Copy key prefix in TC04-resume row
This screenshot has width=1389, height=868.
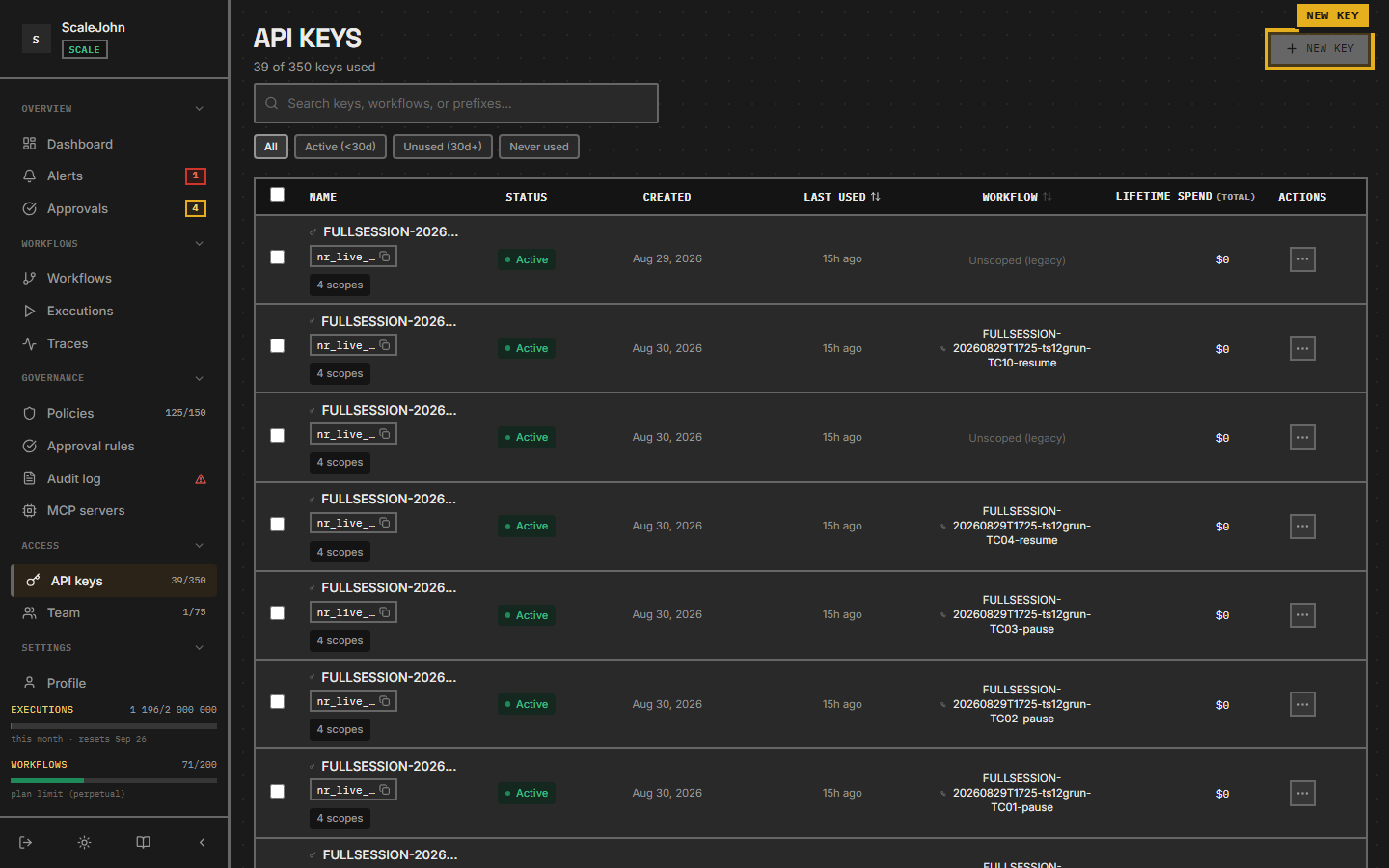pos(385,523)
